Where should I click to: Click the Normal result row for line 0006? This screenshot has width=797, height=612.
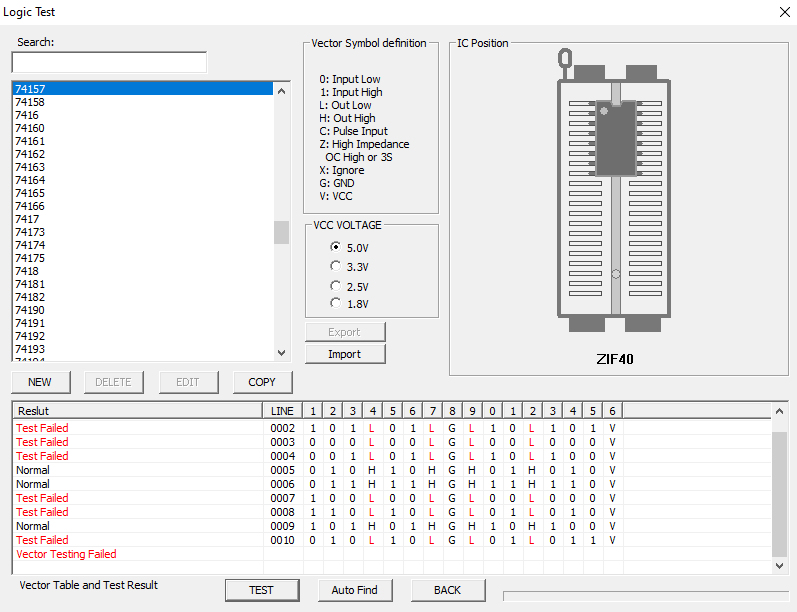coord(392,484)
